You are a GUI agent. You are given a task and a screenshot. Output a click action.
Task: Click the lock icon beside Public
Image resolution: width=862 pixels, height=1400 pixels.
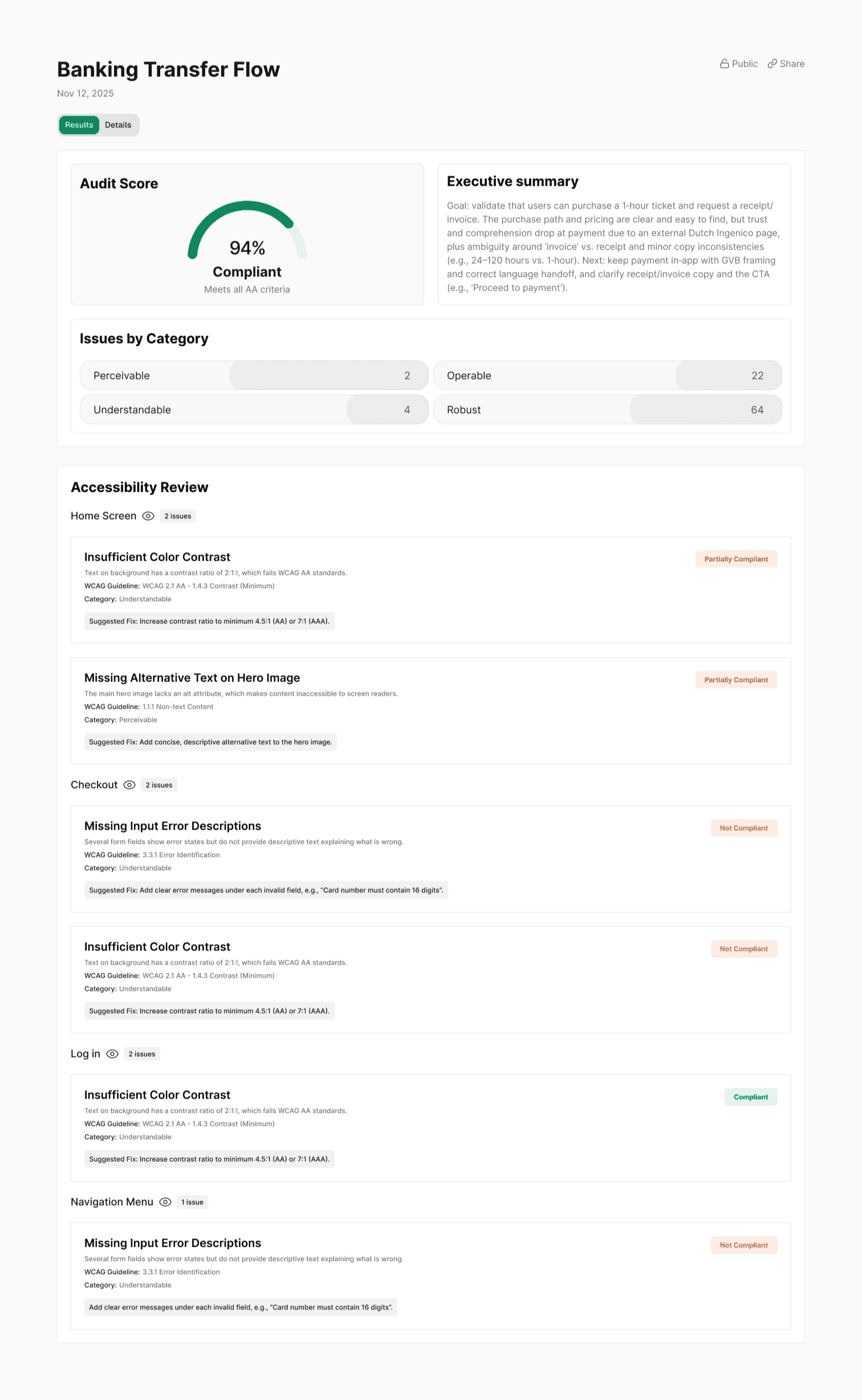pos(724,64)
